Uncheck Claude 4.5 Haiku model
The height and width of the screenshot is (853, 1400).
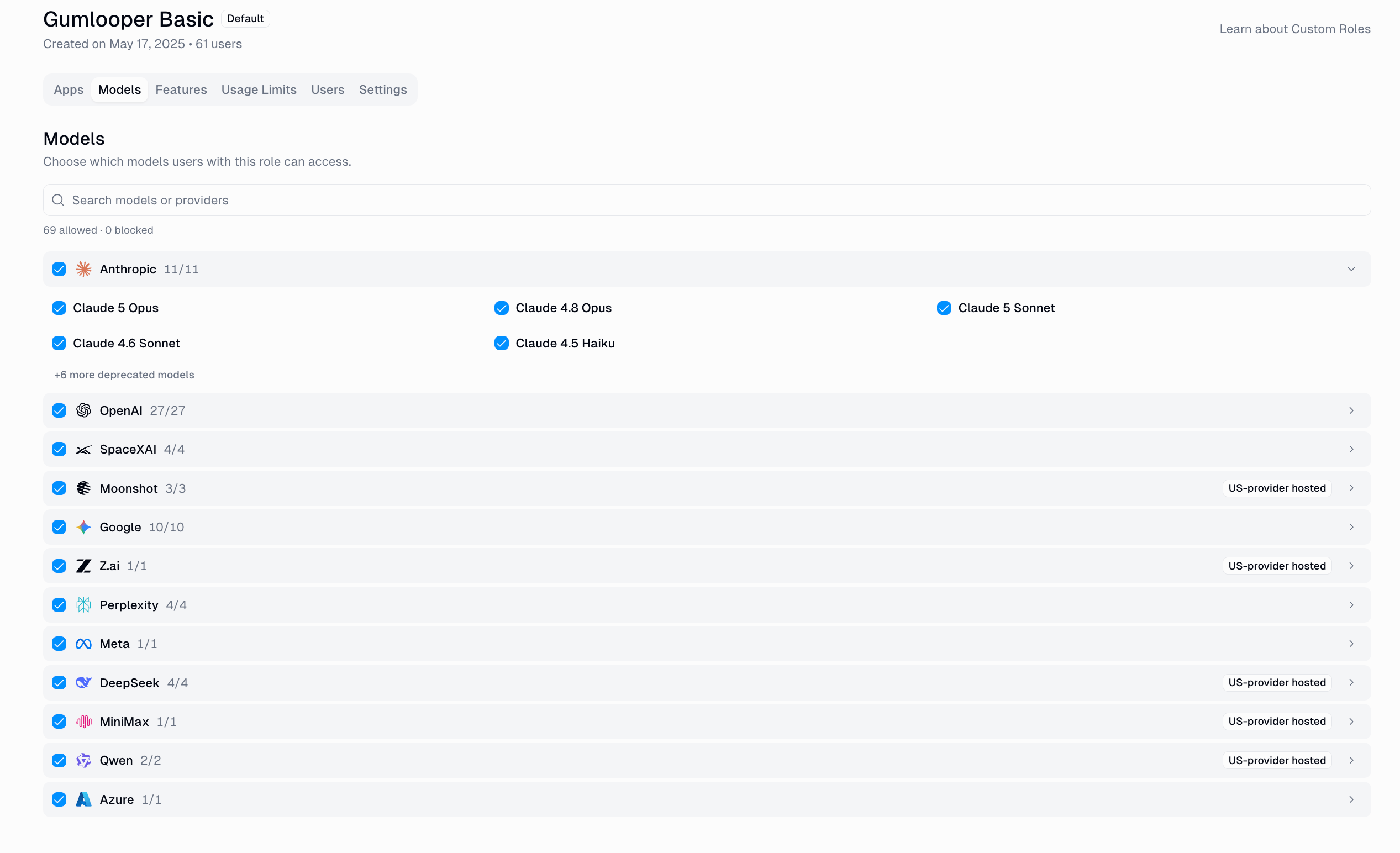tap(502, 343)
